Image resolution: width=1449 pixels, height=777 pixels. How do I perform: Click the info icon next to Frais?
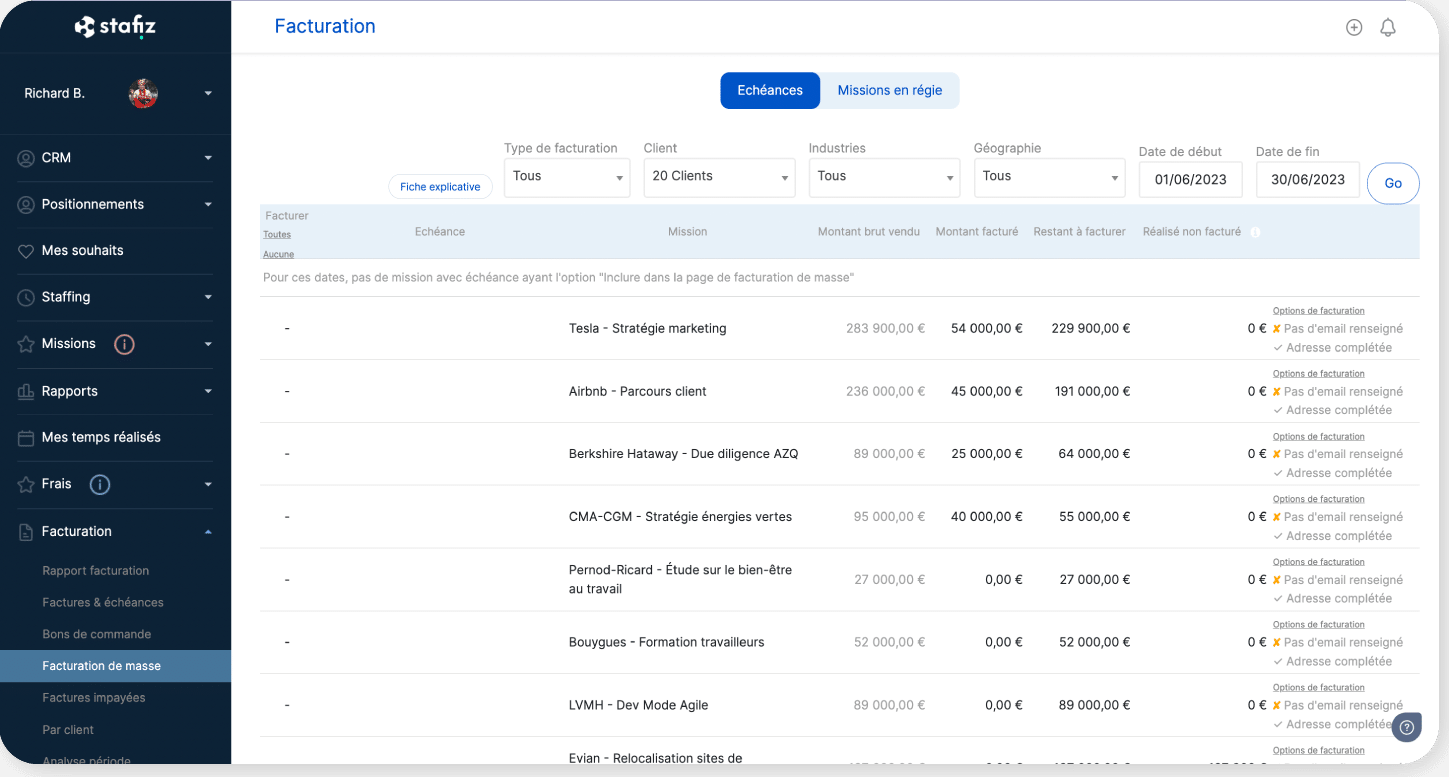[99, 484]
